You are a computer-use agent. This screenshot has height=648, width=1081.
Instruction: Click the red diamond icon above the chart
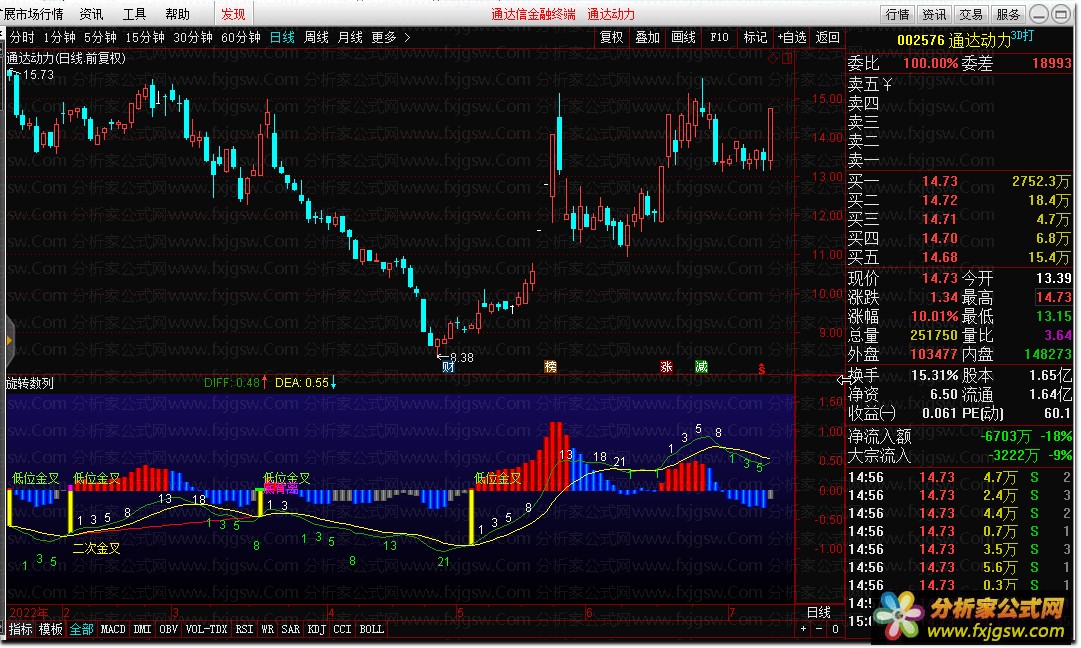(773, 59)
